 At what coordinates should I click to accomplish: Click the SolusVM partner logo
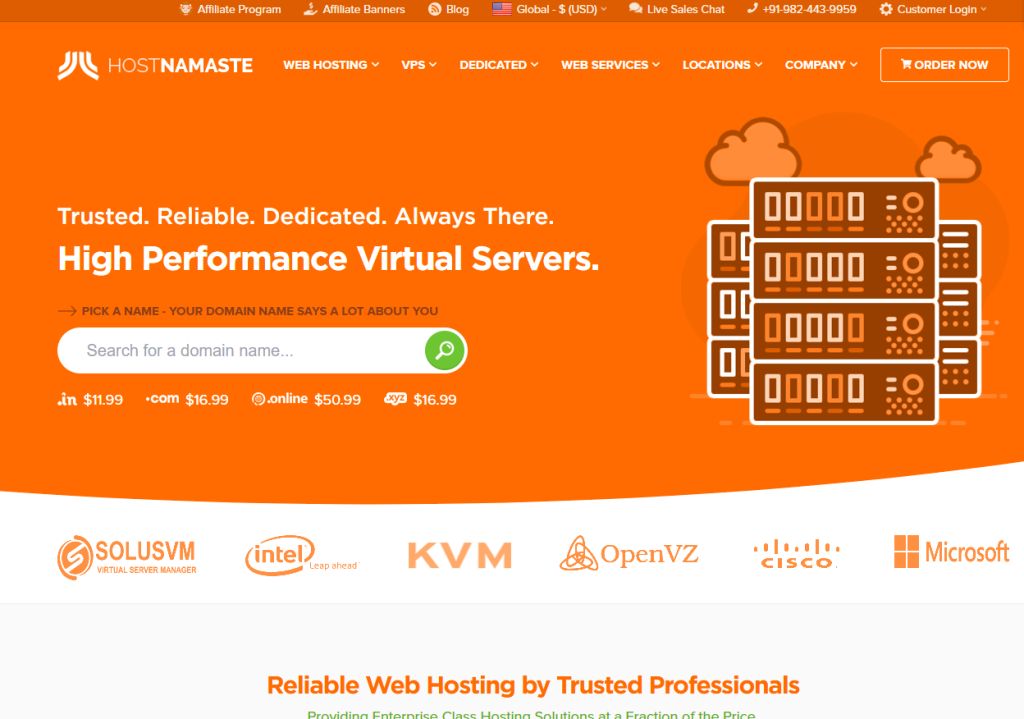click(x=126, y=555)
